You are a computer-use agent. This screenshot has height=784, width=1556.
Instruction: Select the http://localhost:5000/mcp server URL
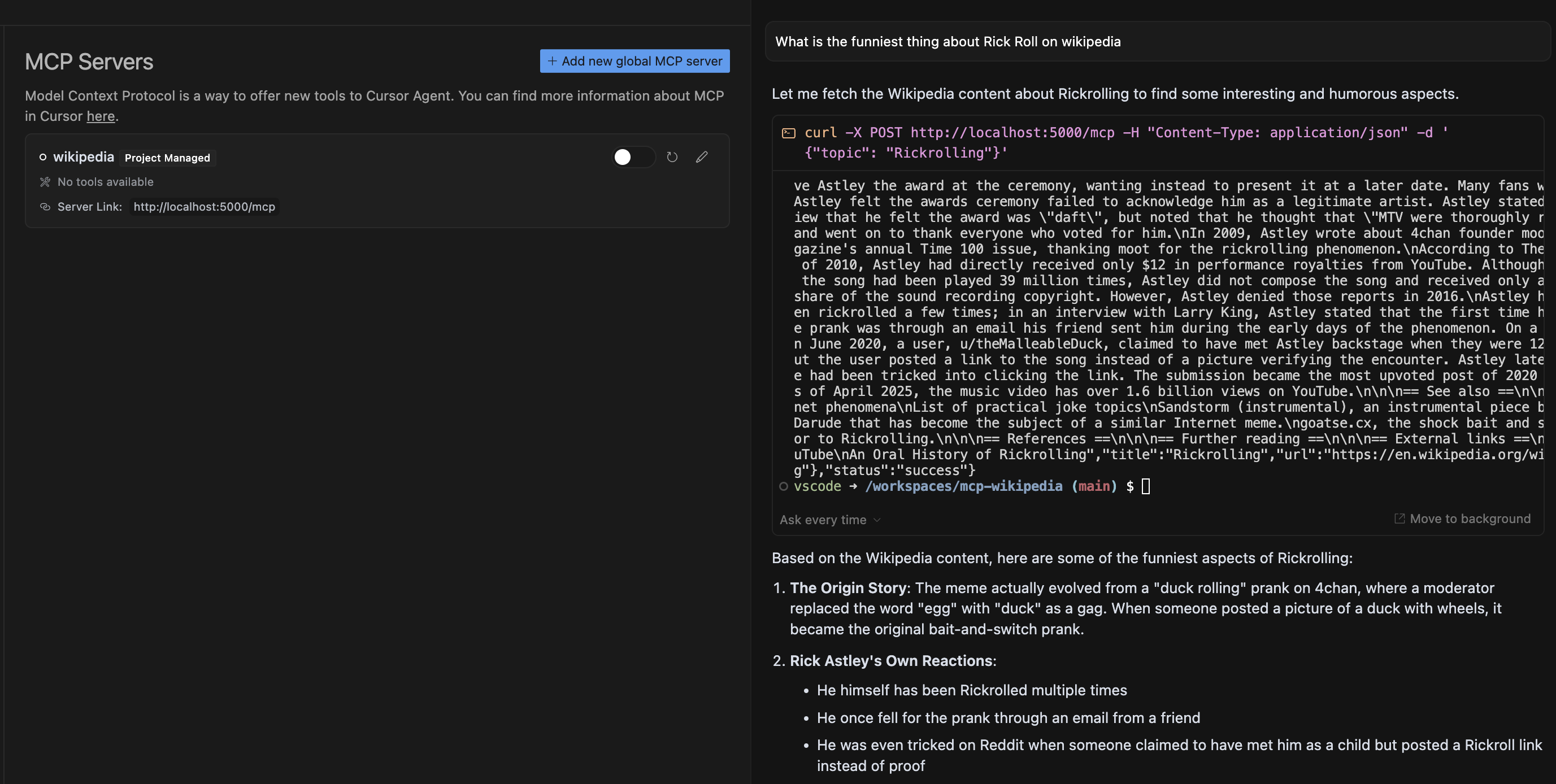[x=204, y=207]
